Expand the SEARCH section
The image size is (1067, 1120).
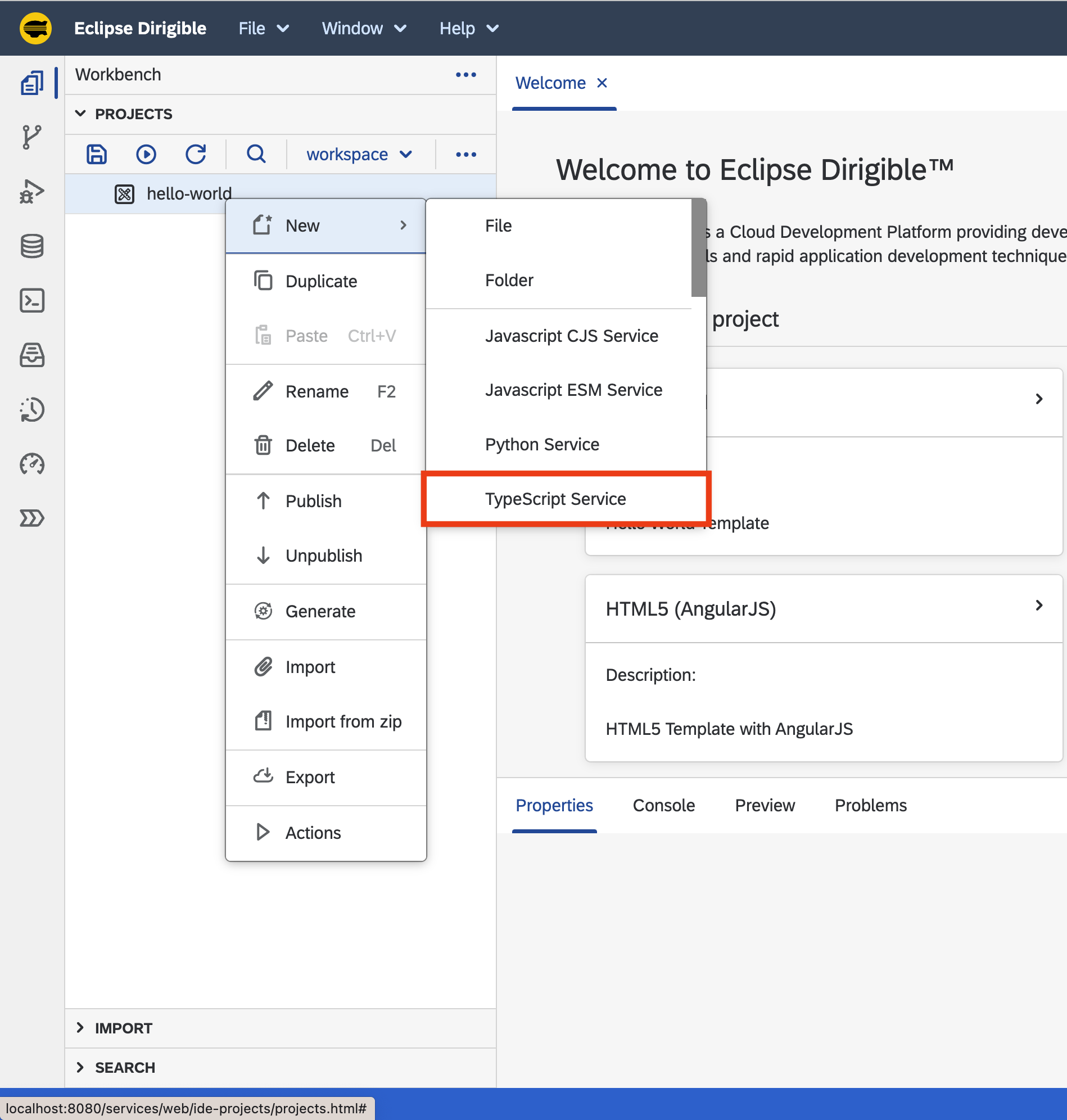pyautogui.click(x=81, y=1067)
